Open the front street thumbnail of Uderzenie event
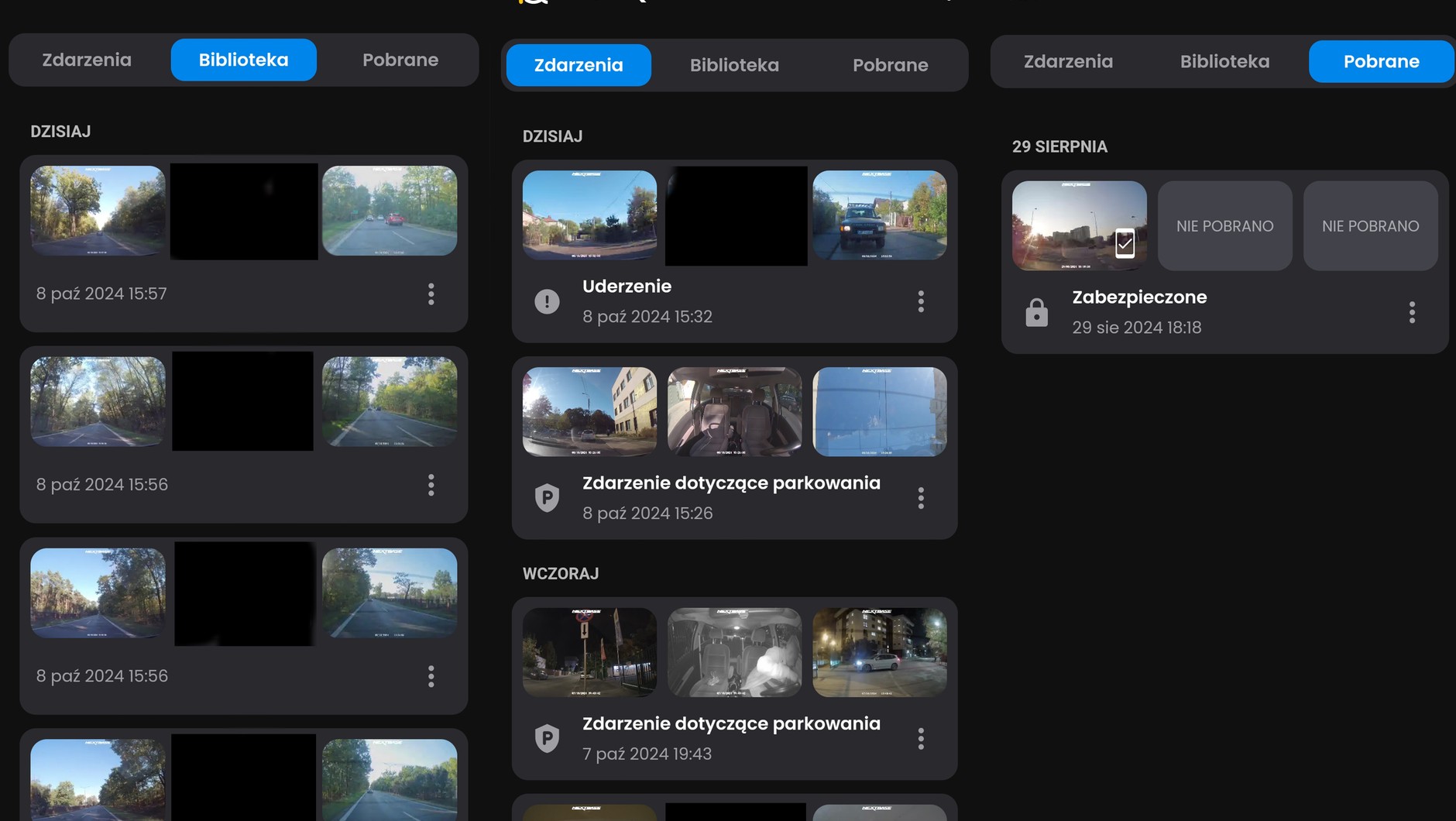 pos(589,215)
